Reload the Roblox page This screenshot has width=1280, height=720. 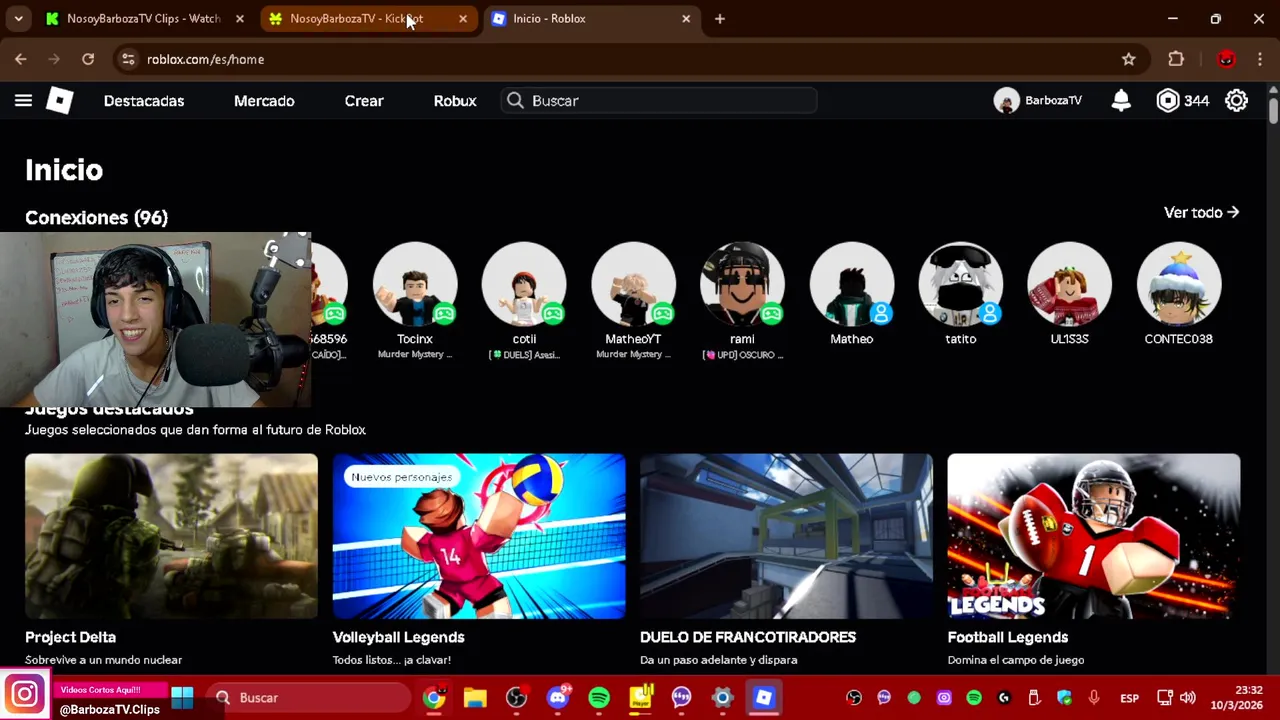[x=88, y=59]
